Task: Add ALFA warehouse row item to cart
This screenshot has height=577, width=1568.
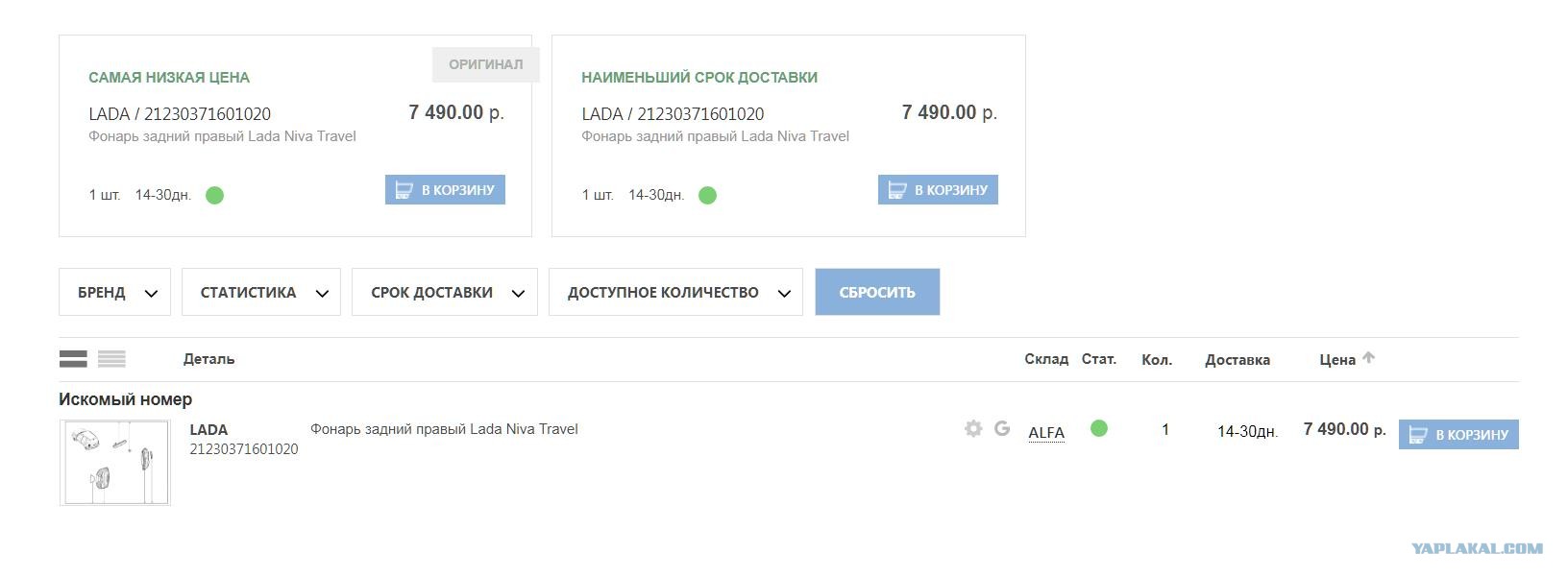Action: point(1458,434)
